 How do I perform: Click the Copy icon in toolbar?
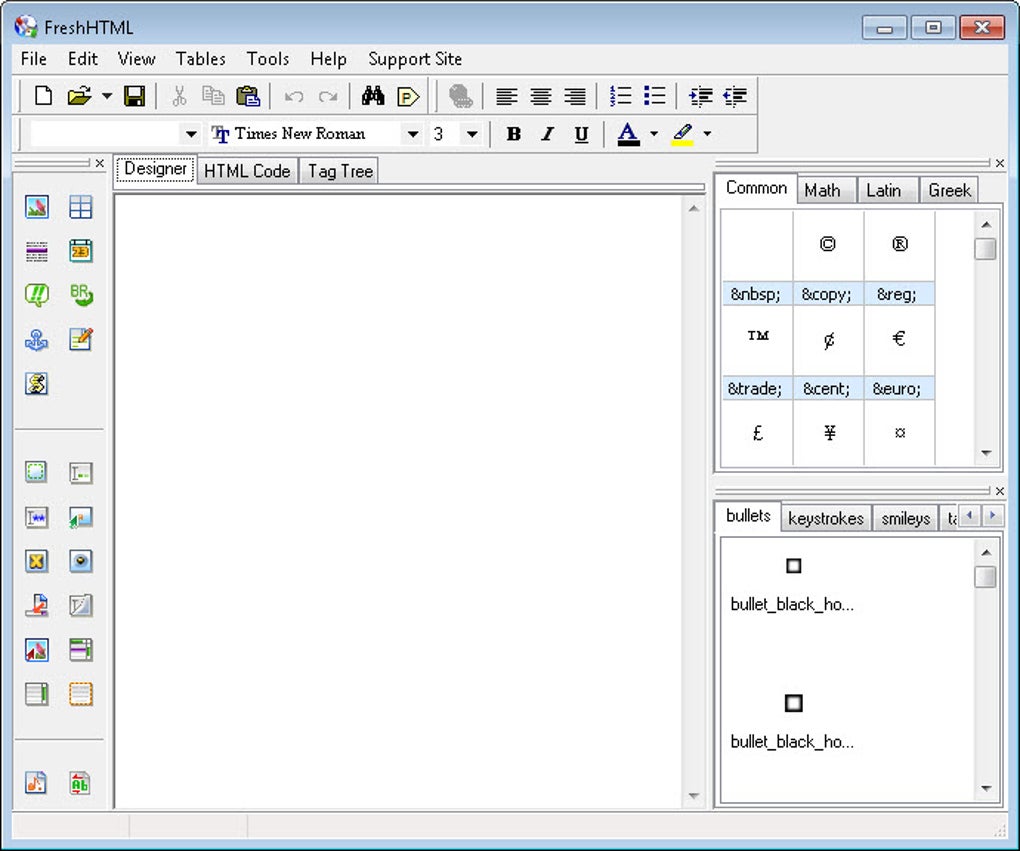click(213, 96)
